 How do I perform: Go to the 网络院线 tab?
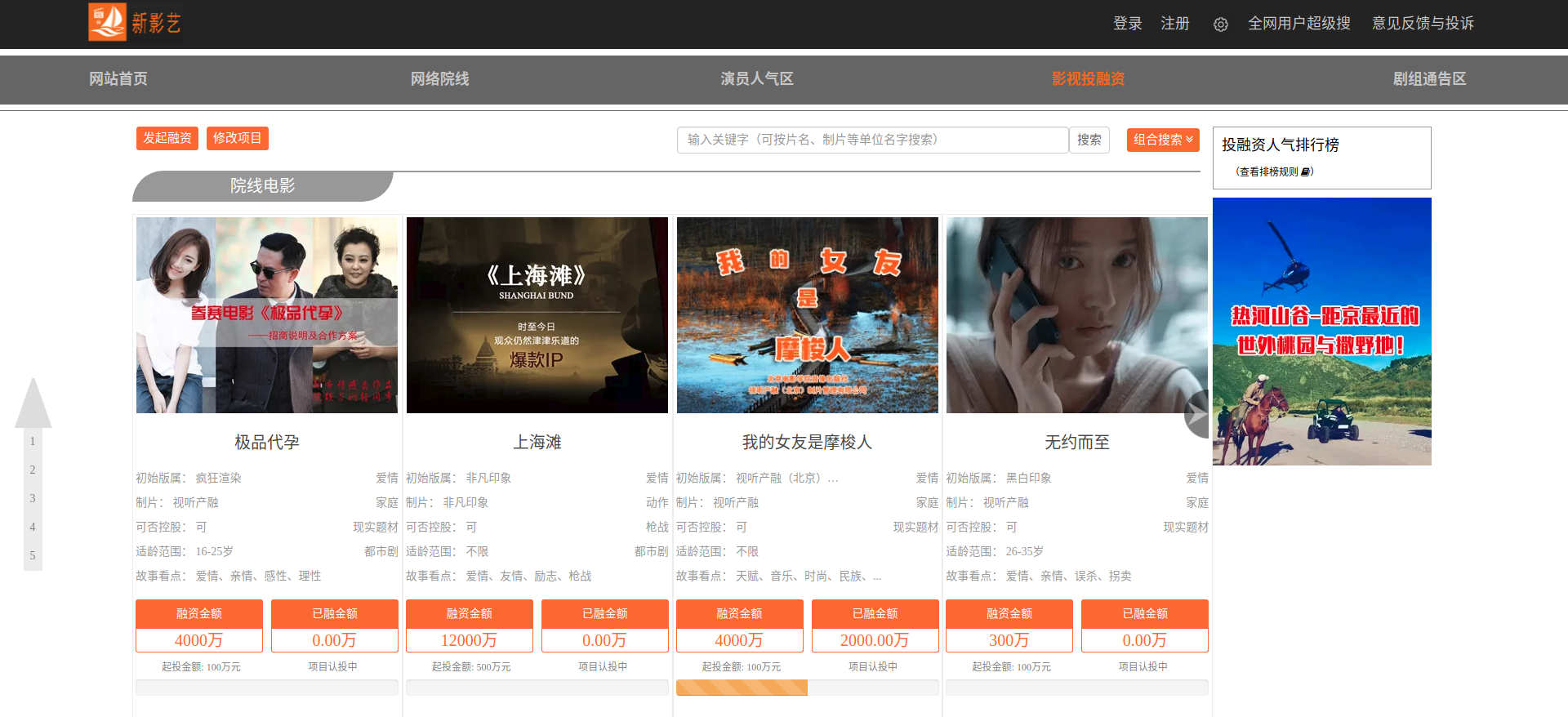point(439,79)
